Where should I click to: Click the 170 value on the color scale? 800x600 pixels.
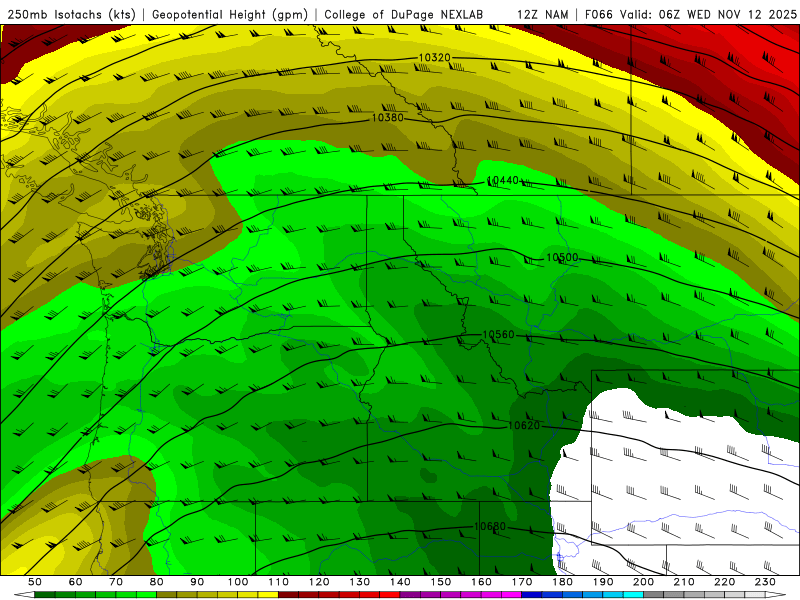click(521, 582)
